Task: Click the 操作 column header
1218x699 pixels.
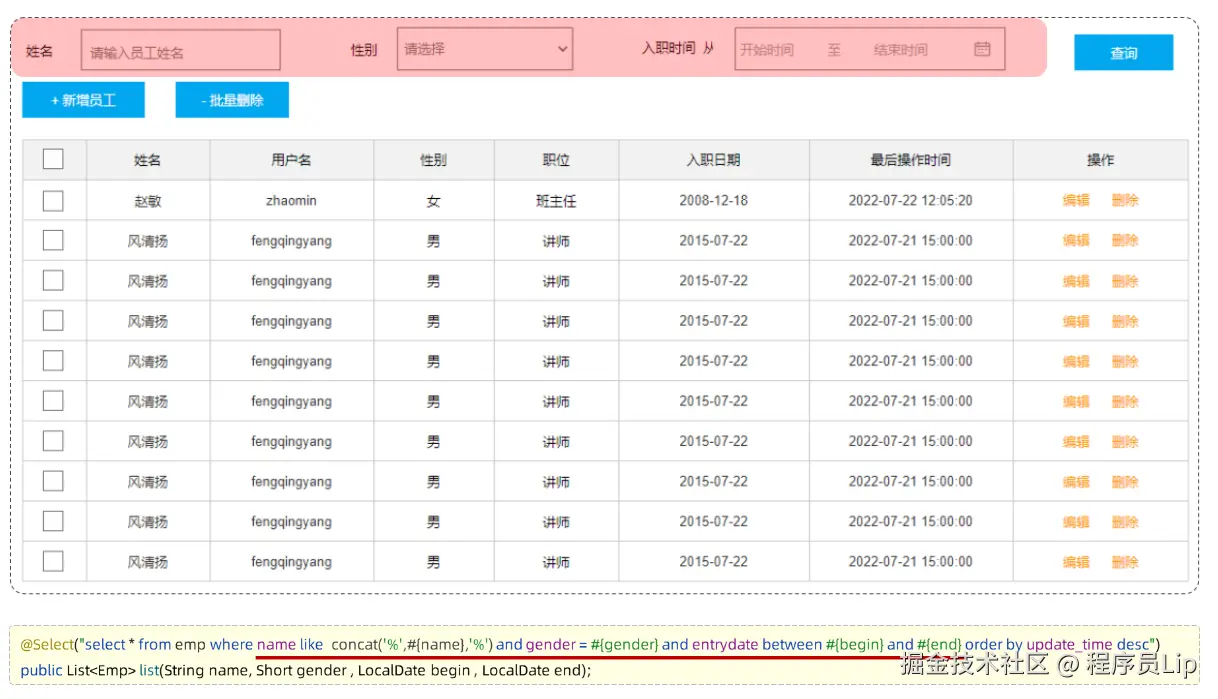Action: [x=1100, y=159]
